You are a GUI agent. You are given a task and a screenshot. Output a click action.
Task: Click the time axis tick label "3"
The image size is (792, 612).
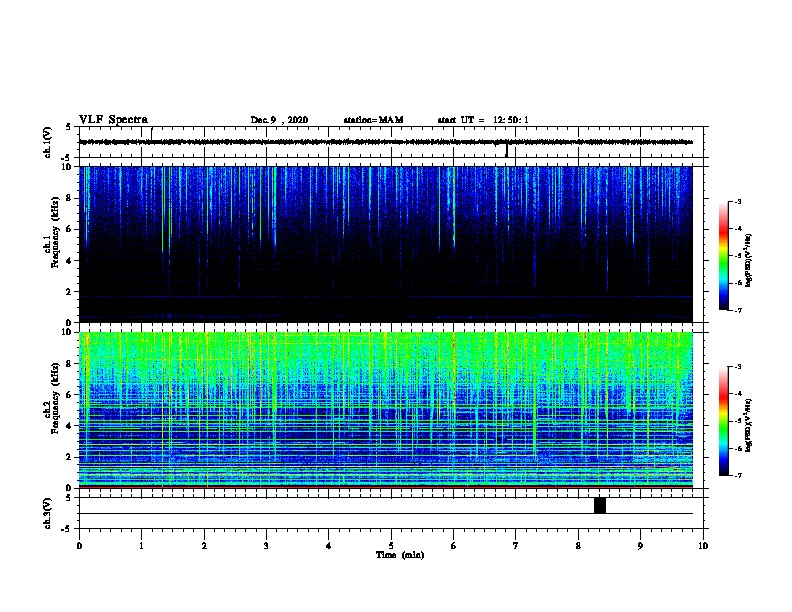coord(266,546)
